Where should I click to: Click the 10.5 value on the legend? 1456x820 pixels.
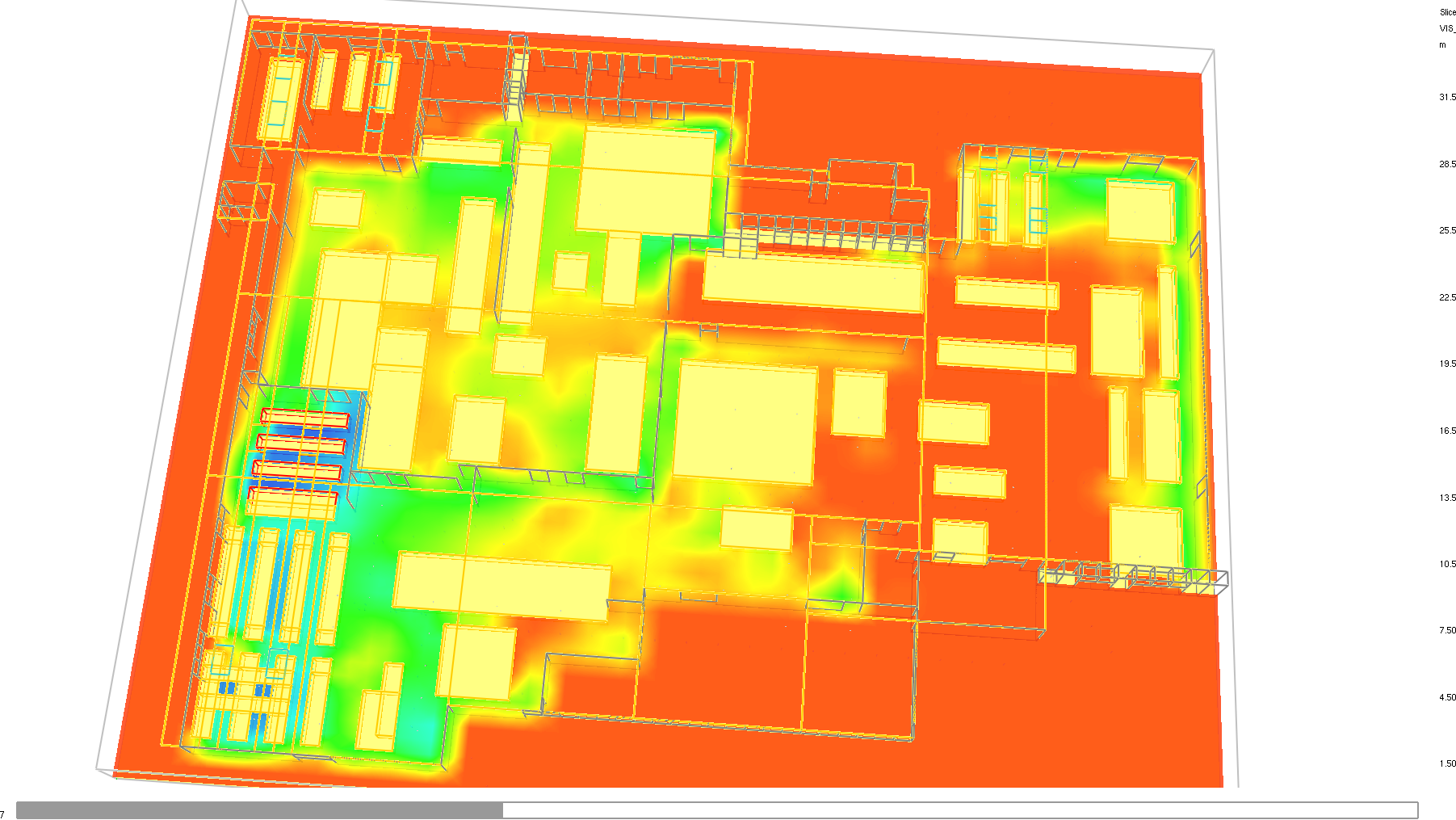[x=1447, y=564]
